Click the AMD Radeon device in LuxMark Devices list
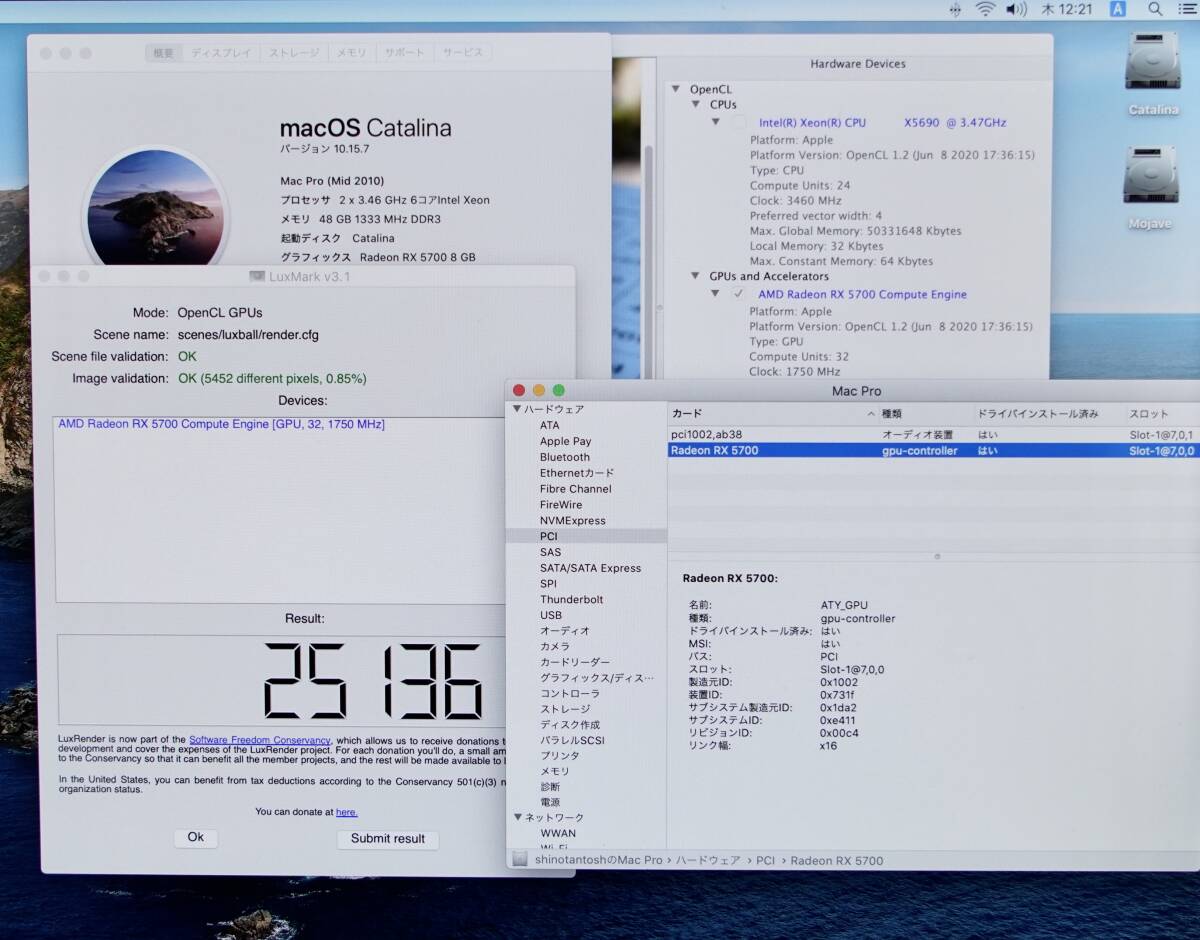Screen dimensions: 1200x940 pyautogui.click(x=222, y=424)
